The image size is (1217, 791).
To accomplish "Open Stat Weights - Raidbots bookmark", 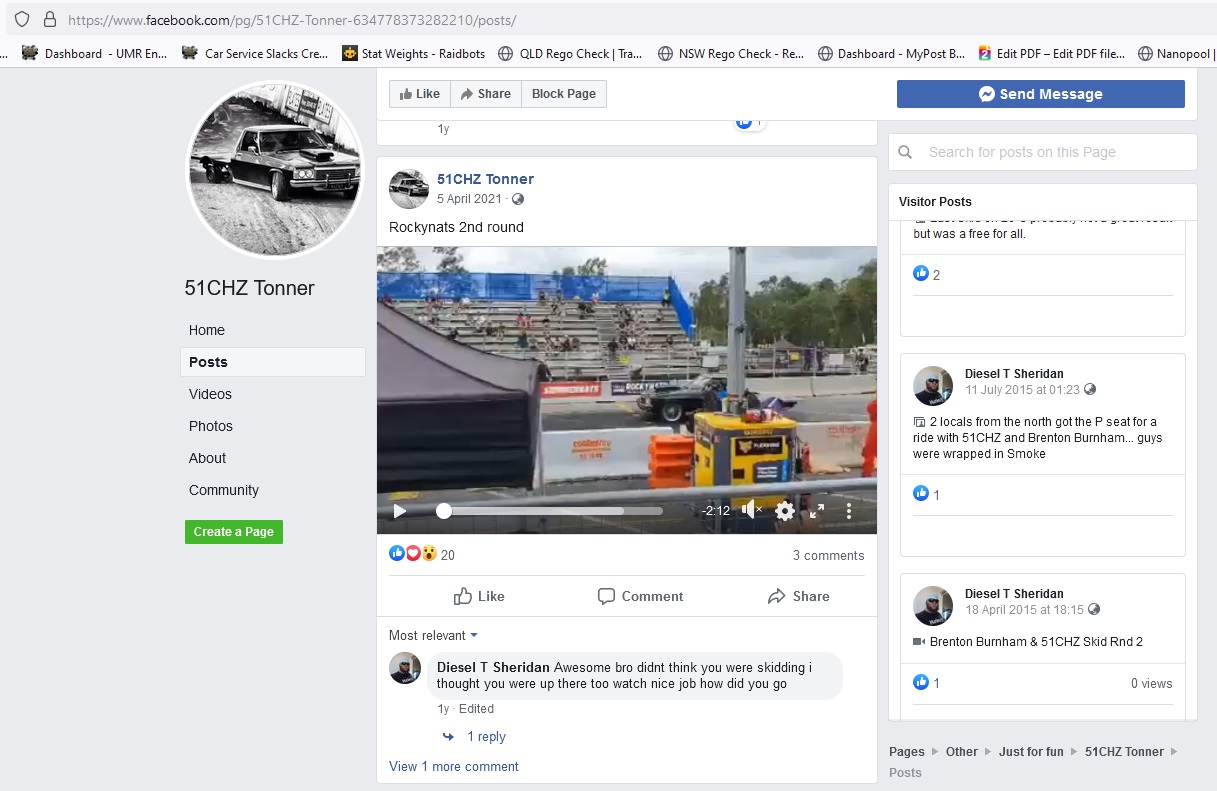I will (415, 54).
